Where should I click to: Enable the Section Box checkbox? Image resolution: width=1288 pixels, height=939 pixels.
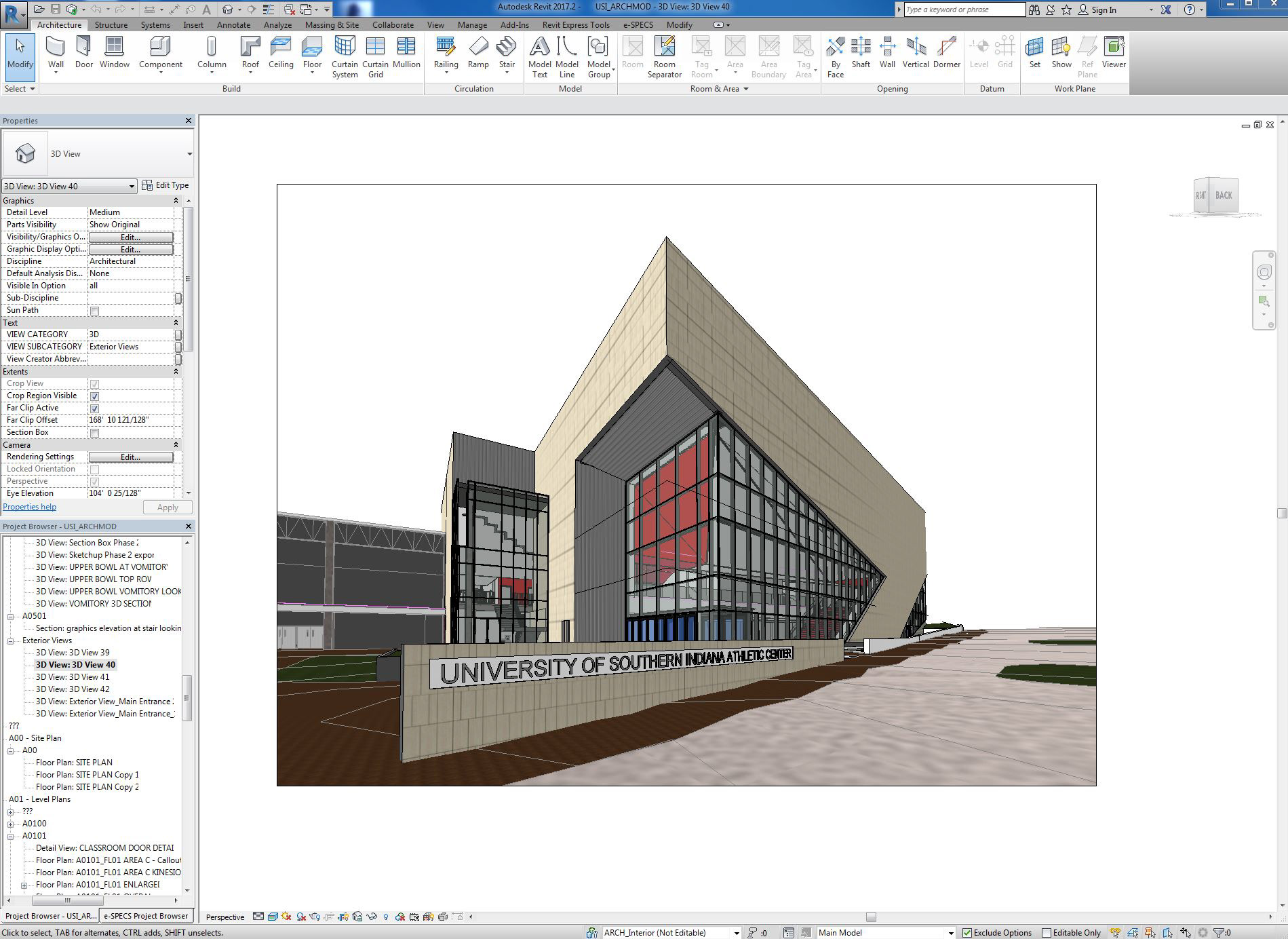(94, 433)
